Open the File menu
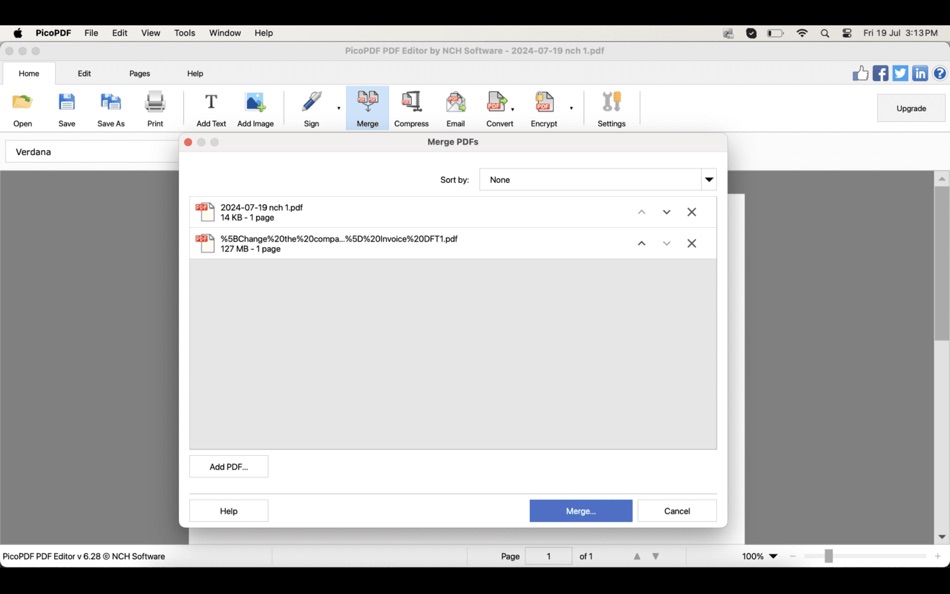This screenshot has height=594, width=950. tap(91, 33)
